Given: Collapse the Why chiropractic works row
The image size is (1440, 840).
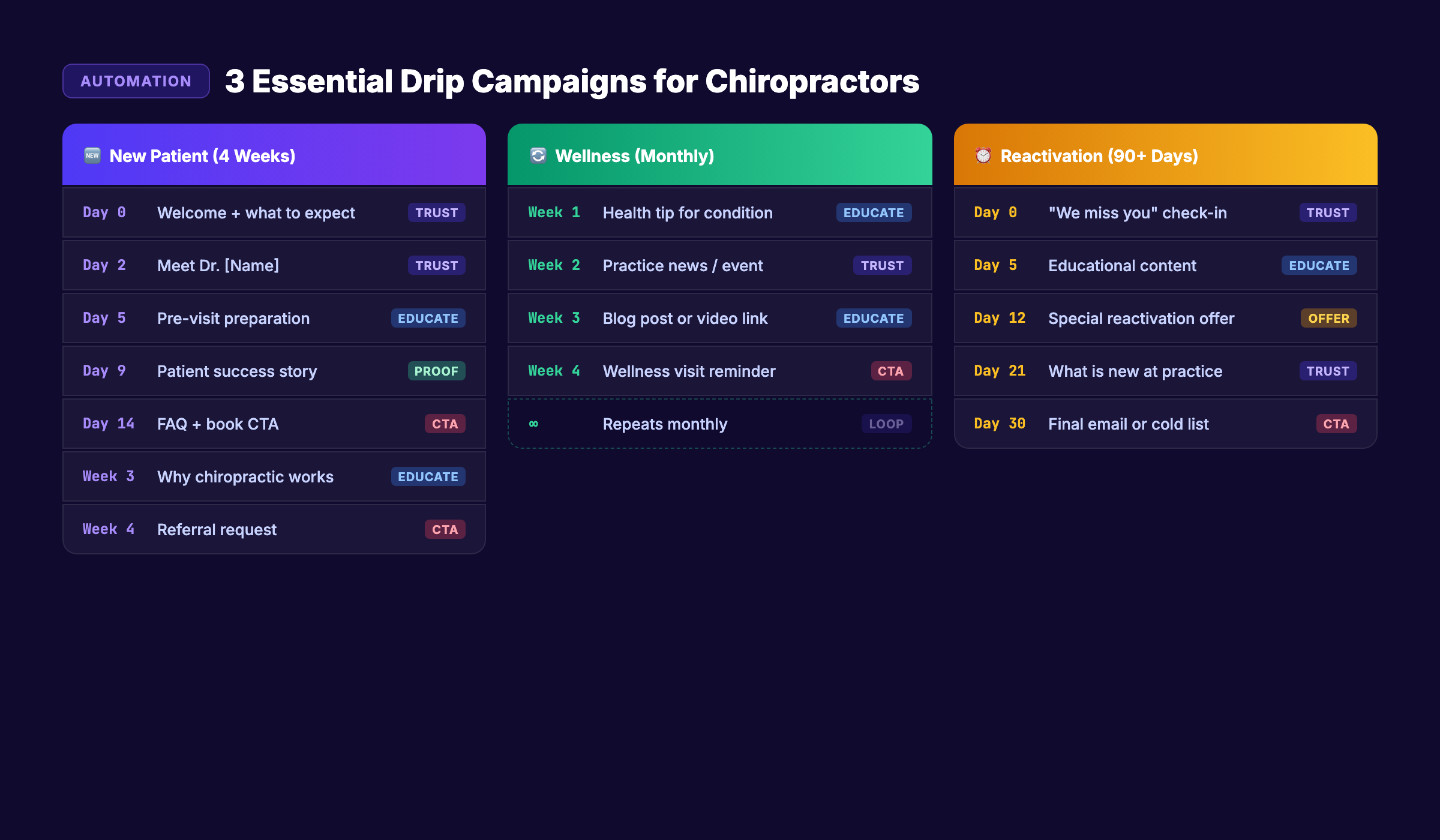Looking at the screenshot, I should pos(274,476).
